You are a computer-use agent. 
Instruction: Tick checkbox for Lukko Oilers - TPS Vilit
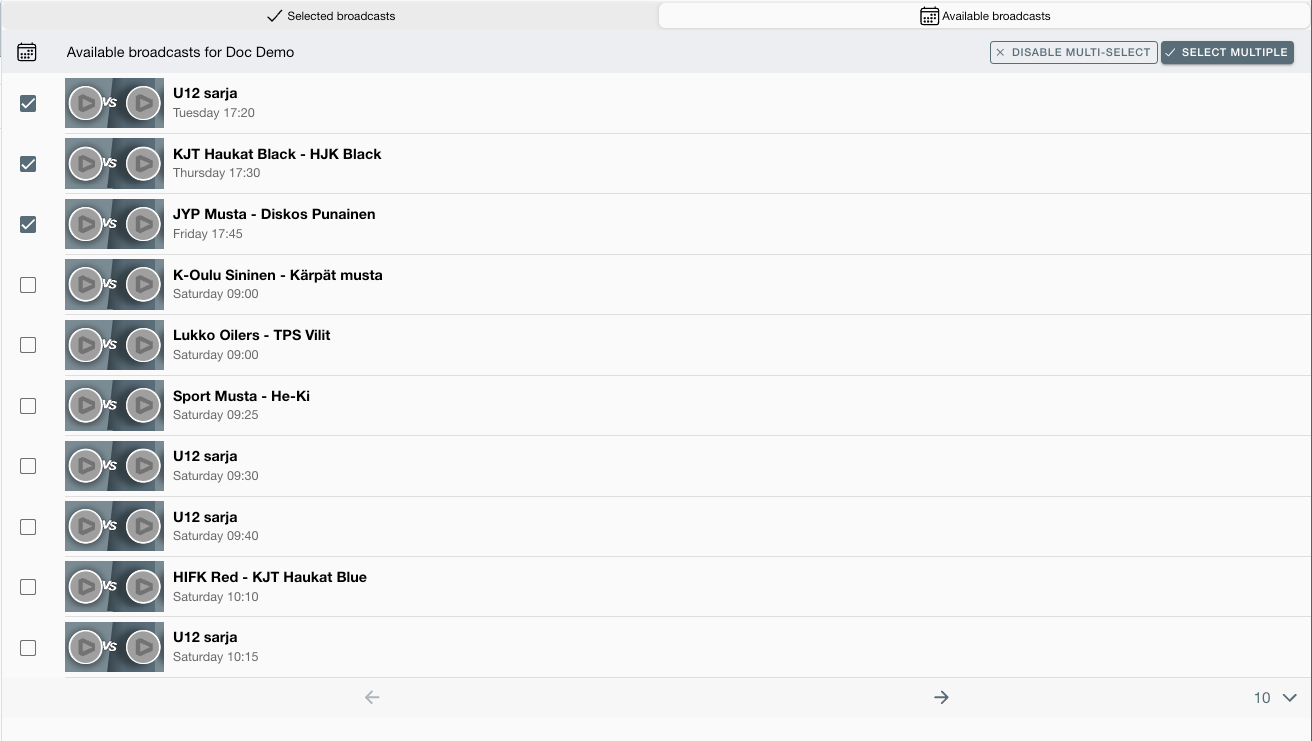(28, 345)
